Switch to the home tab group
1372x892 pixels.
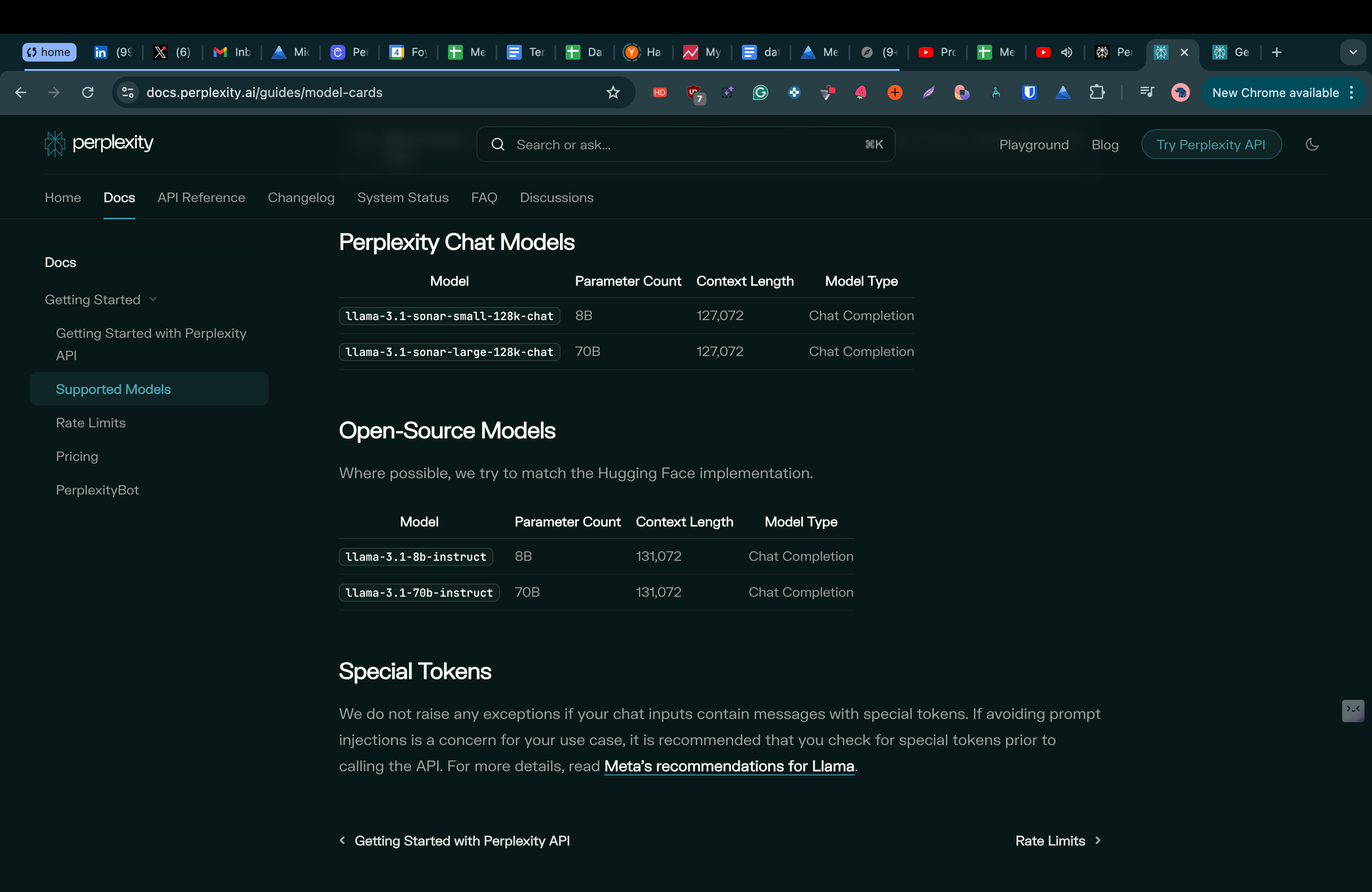[49, 52]
